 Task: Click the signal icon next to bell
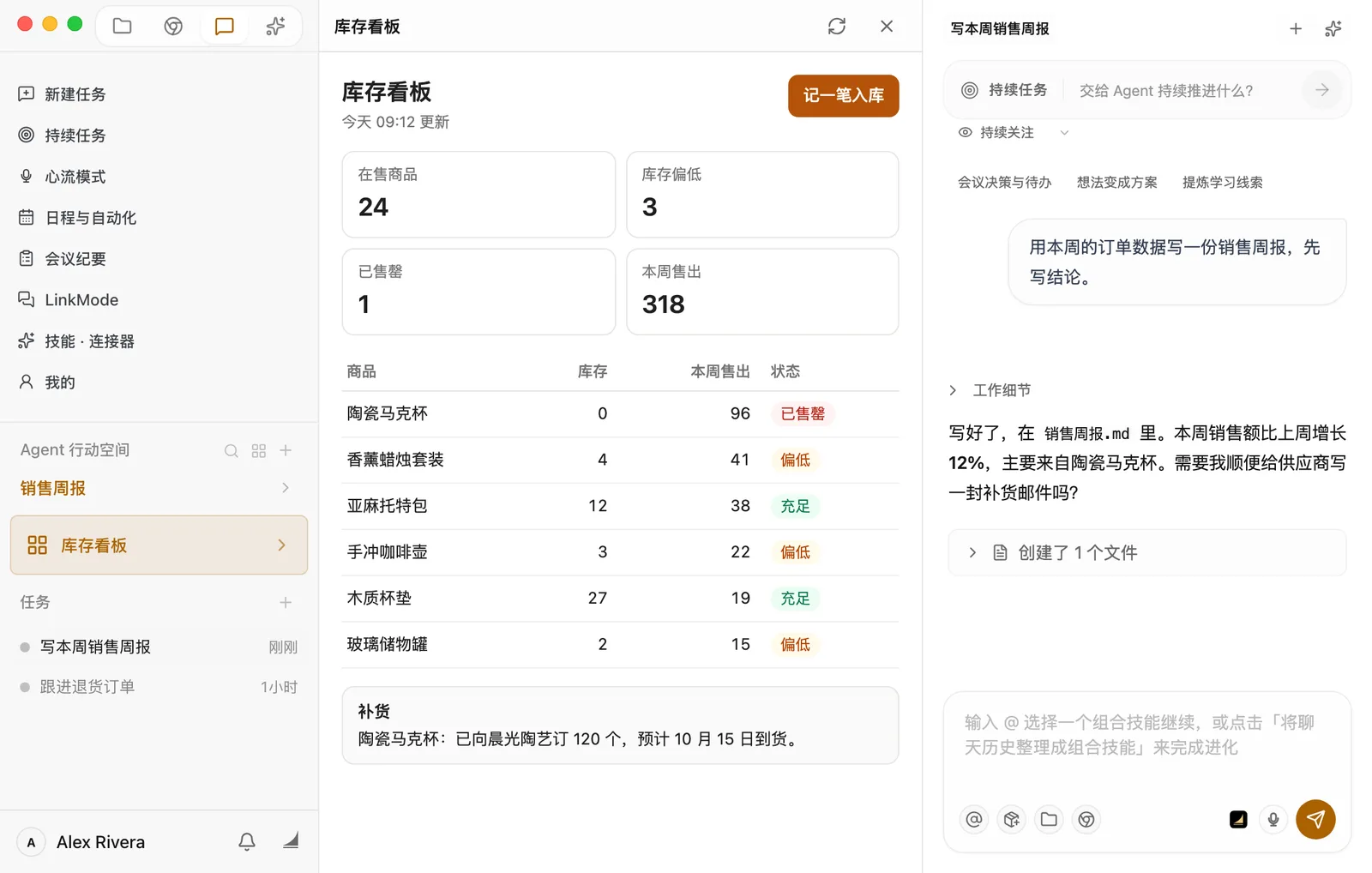291,840
